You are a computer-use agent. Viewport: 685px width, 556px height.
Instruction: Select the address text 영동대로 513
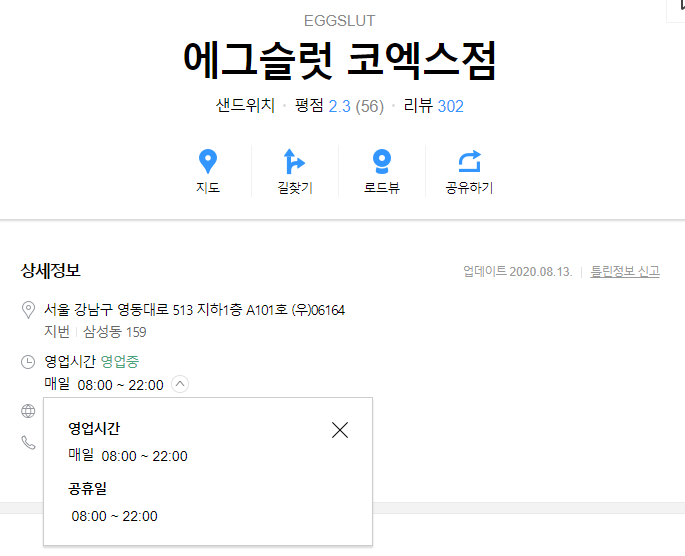pos(155,310)
